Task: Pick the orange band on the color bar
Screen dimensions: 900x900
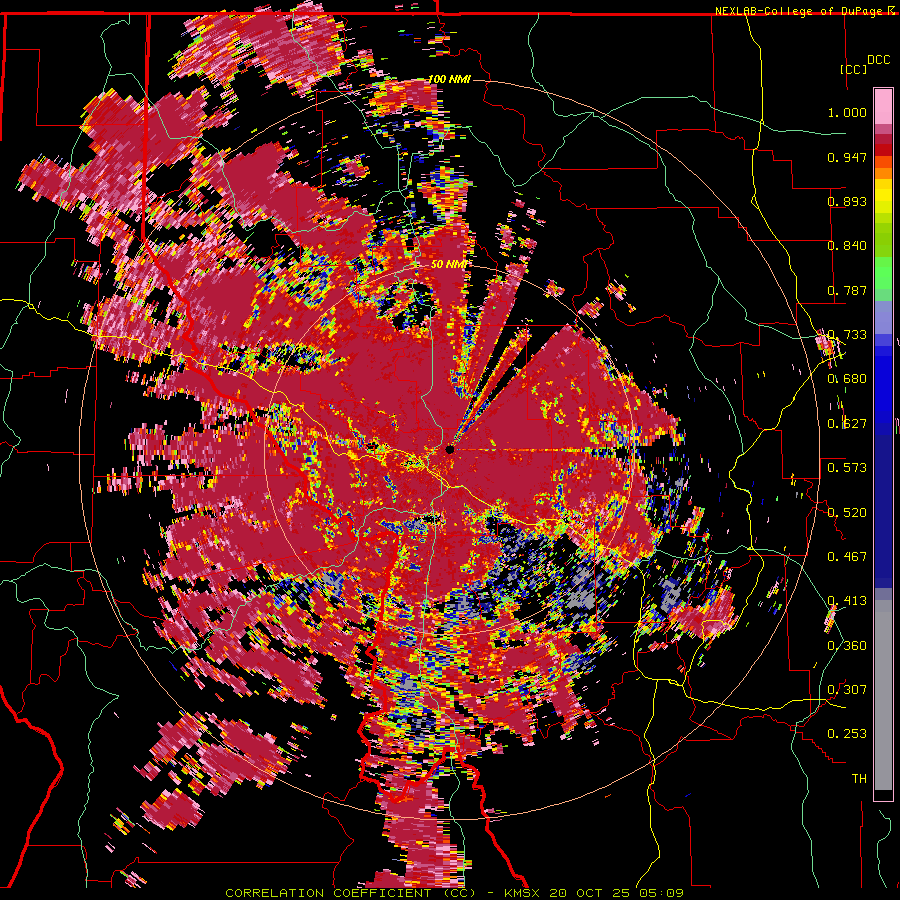Action: 883,173
